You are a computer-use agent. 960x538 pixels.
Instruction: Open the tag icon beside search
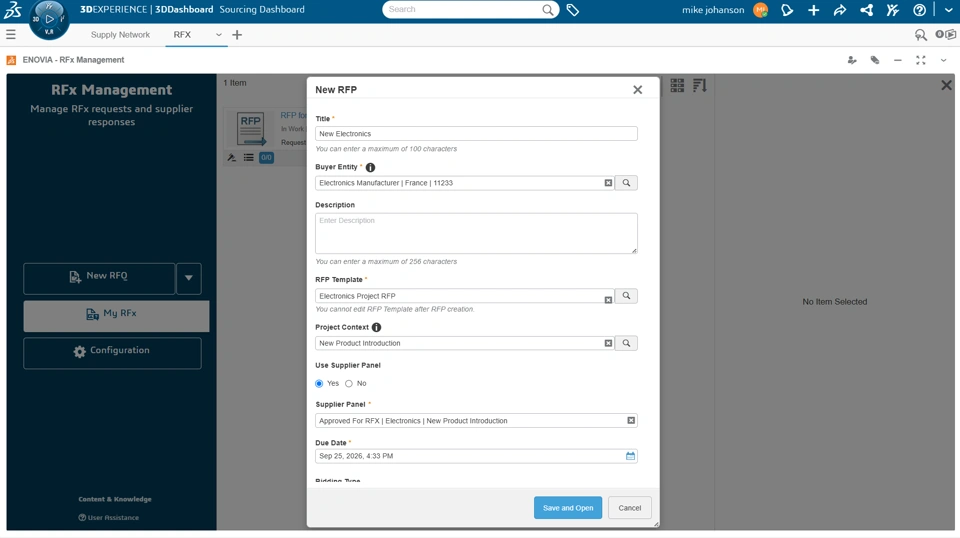coord(572,10)
